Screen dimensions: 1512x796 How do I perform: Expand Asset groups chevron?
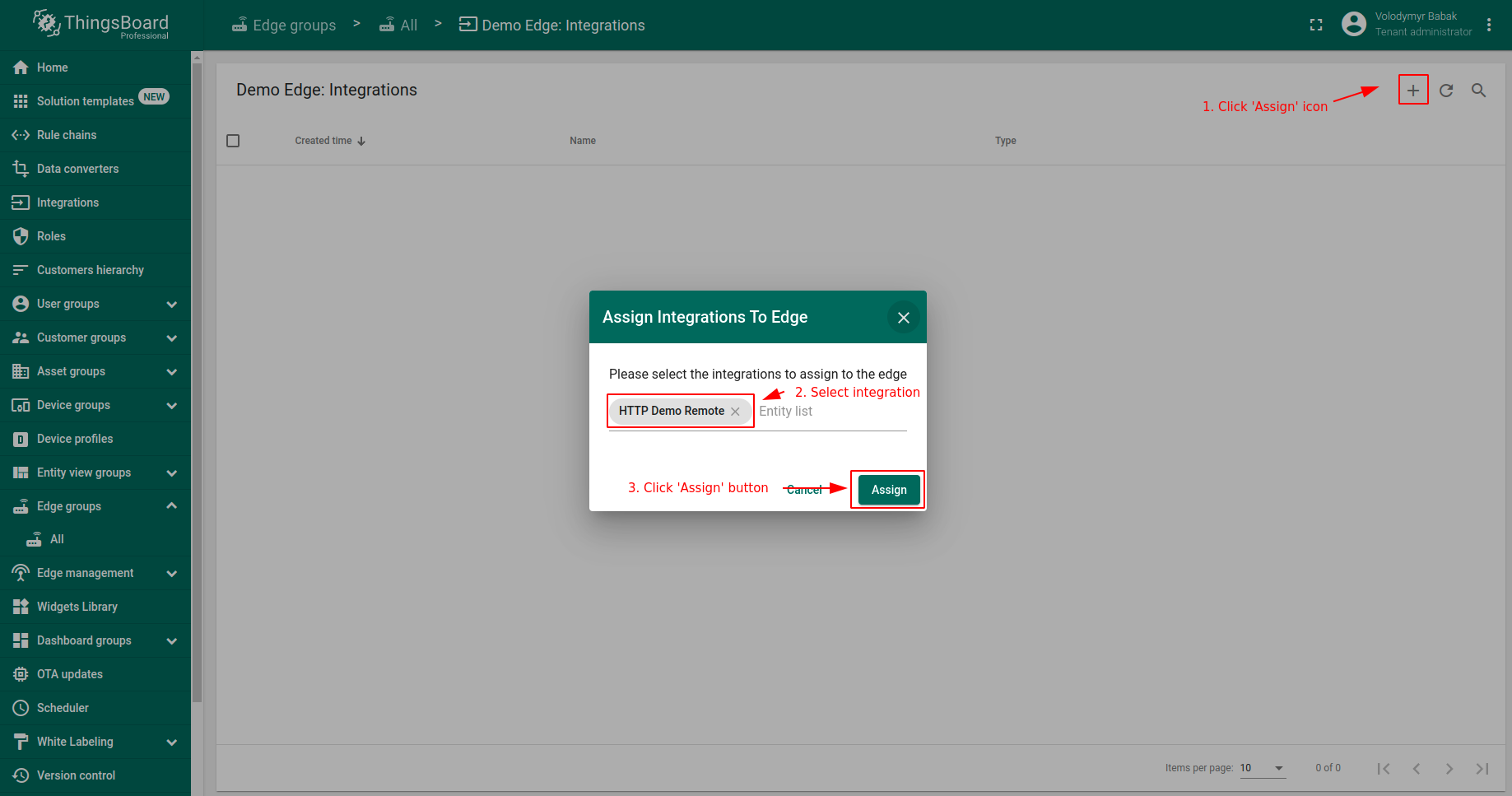(x=171, y=372)
